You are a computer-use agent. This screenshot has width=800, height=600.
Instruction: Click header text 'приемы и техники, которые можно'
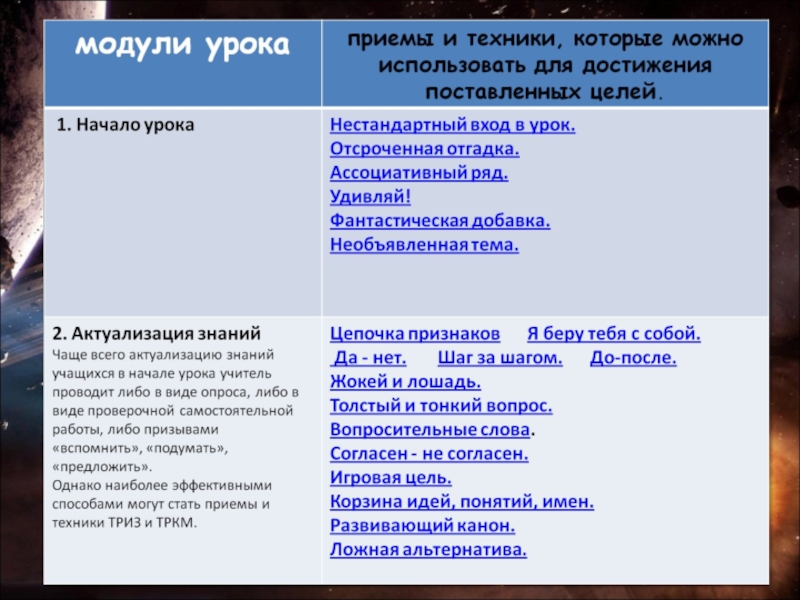tap(545, 39)
